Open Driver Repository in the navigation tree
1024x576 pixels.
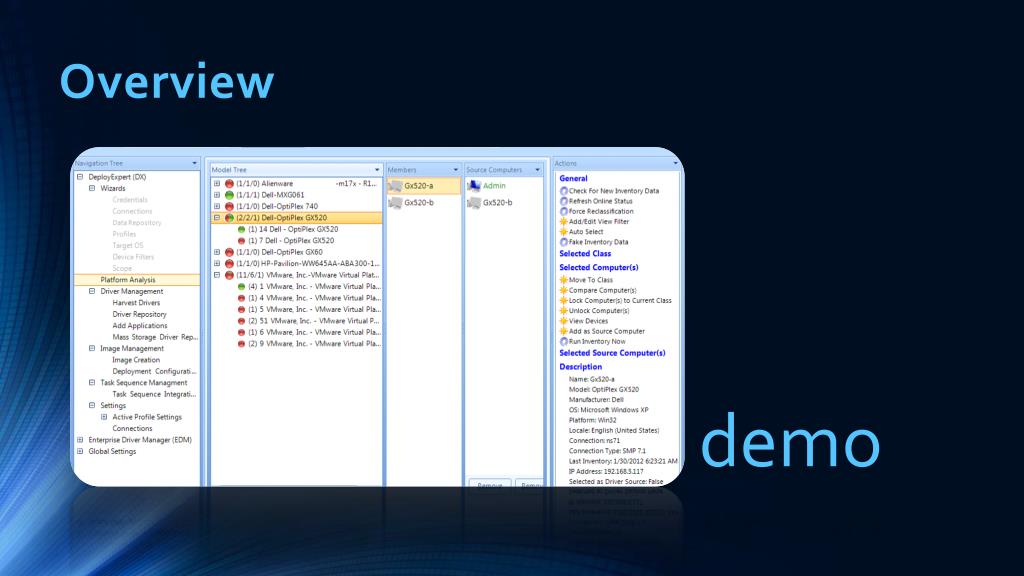click(x=139, y=314)
